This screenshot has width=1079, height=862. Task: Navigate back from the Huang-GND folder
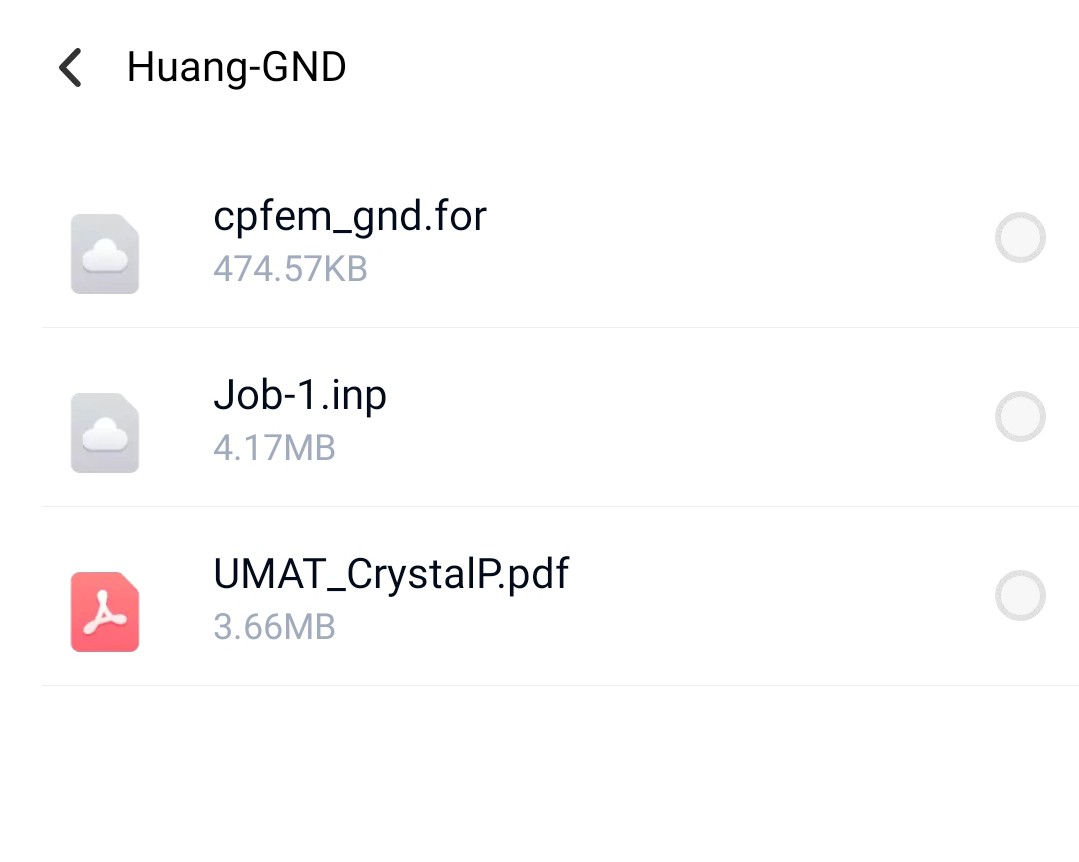[x=67, y=67]
